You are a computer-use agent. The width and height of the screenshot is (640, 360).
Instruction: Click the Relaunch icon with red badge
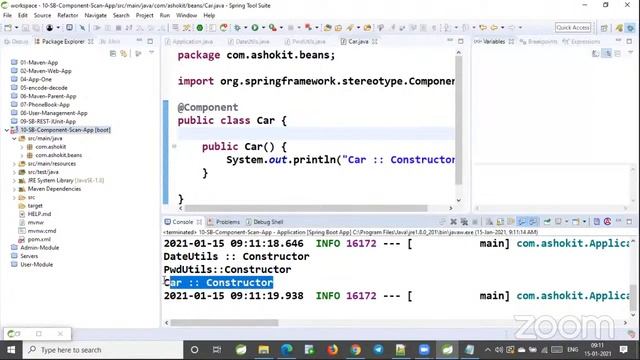[x=223, y=28]
